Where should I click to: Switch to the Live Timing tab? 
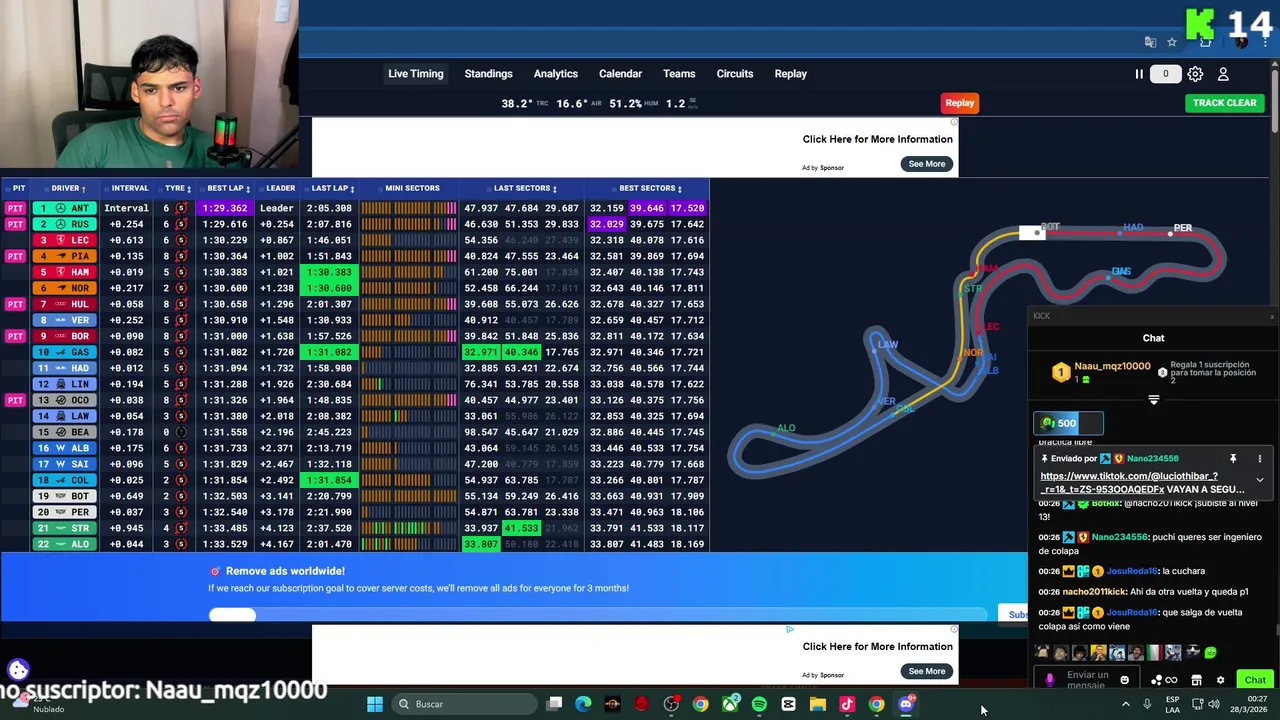pyautogui.click(x=415, y=74)
